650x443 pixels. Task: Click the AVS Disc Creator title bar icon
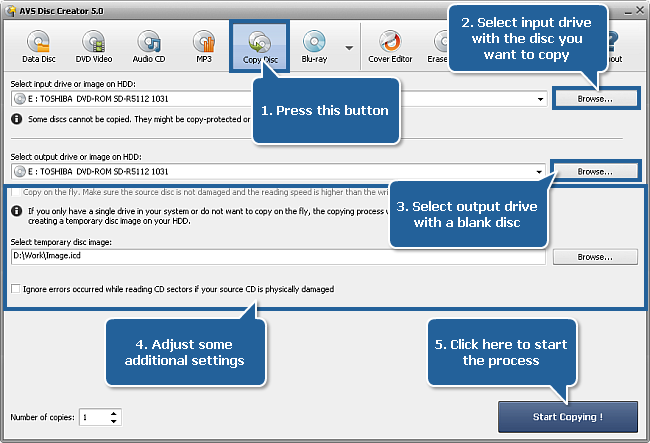10,10
